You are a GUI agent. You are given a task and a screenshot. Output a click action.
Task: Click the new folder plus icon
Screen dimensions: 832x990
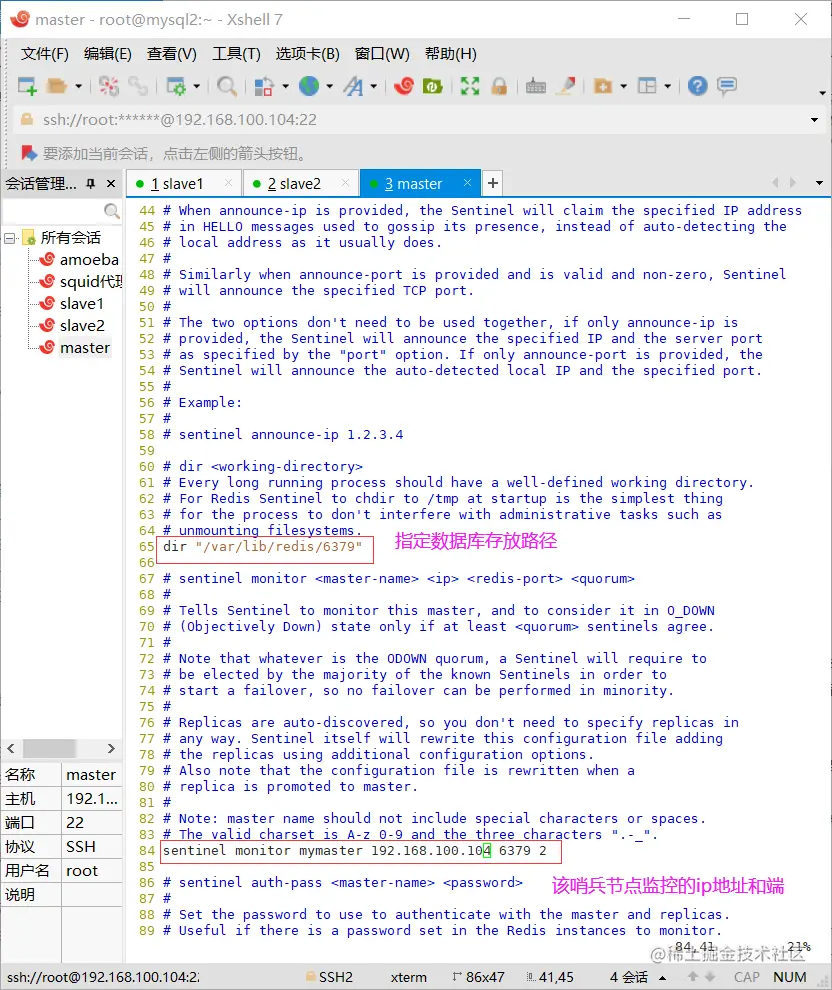pos(603,86)
